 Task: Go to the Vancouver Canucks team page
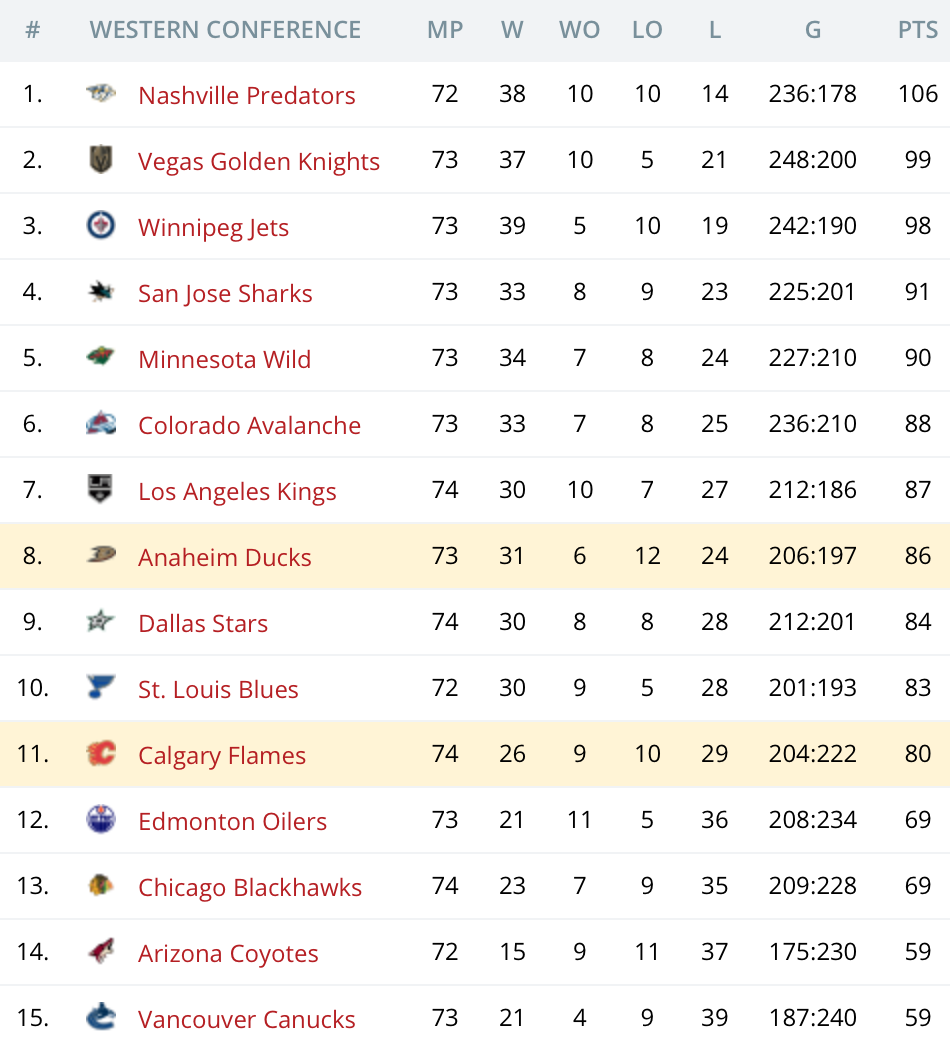(x=246, y=1019)
